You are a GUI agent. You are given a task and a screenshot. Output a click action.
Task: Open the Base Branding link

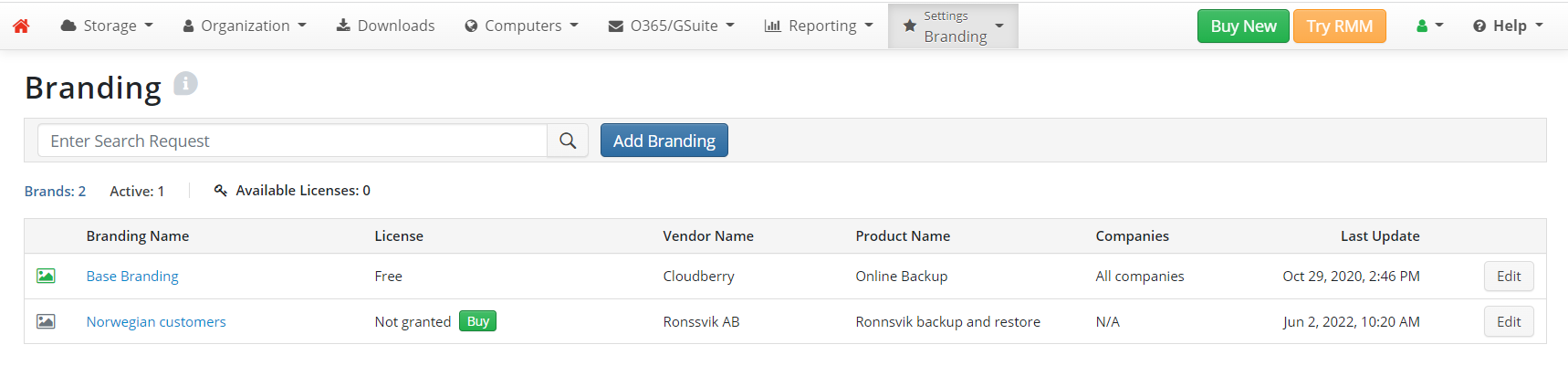point(132,276)
